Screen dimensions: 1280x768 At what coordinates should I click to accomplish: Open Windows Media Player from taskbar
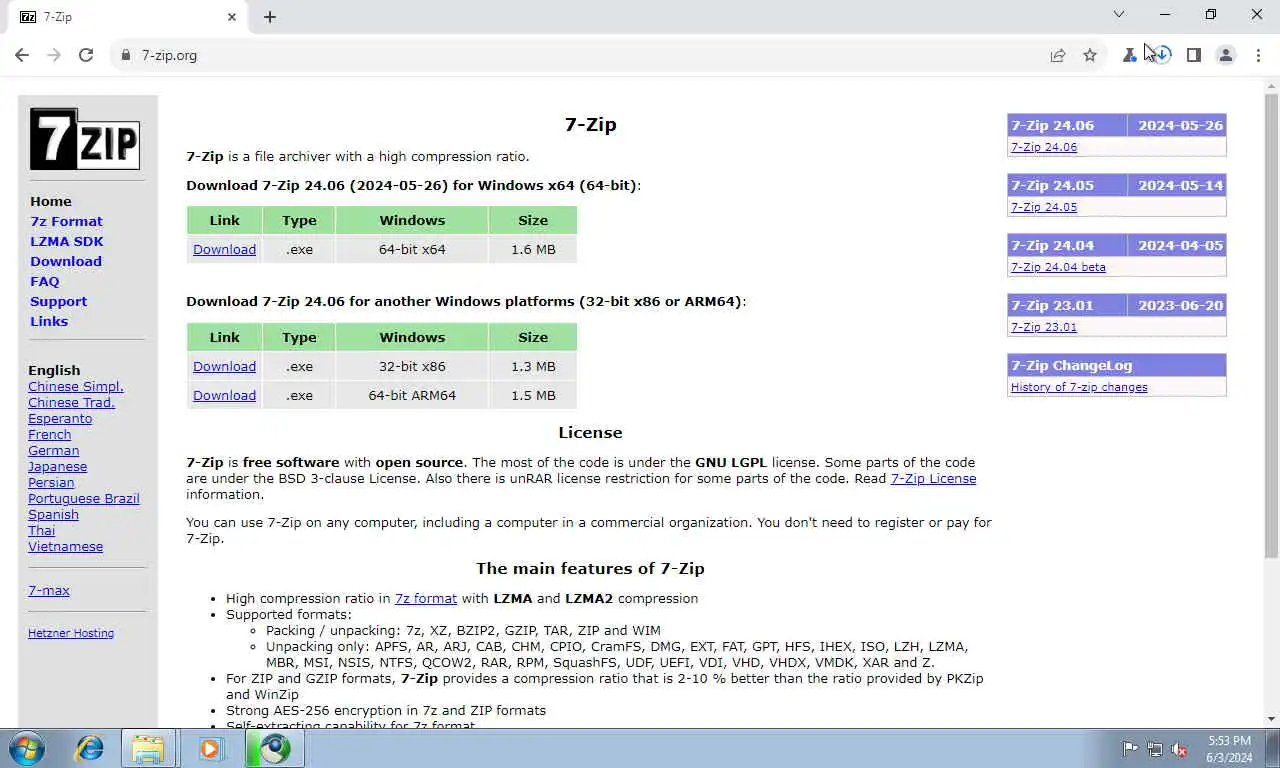[x=210, y=748]
